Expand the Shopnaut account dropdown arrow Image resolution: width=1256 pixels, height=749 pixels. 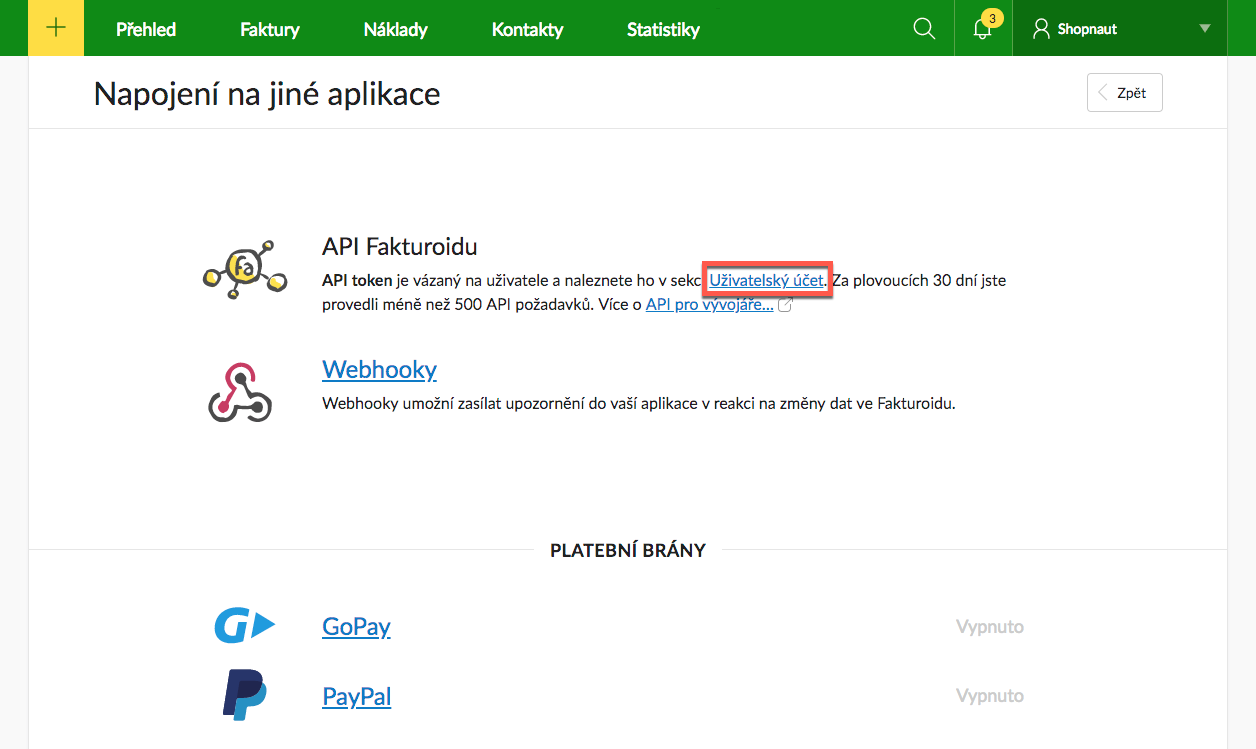(x=1204, y=29)
